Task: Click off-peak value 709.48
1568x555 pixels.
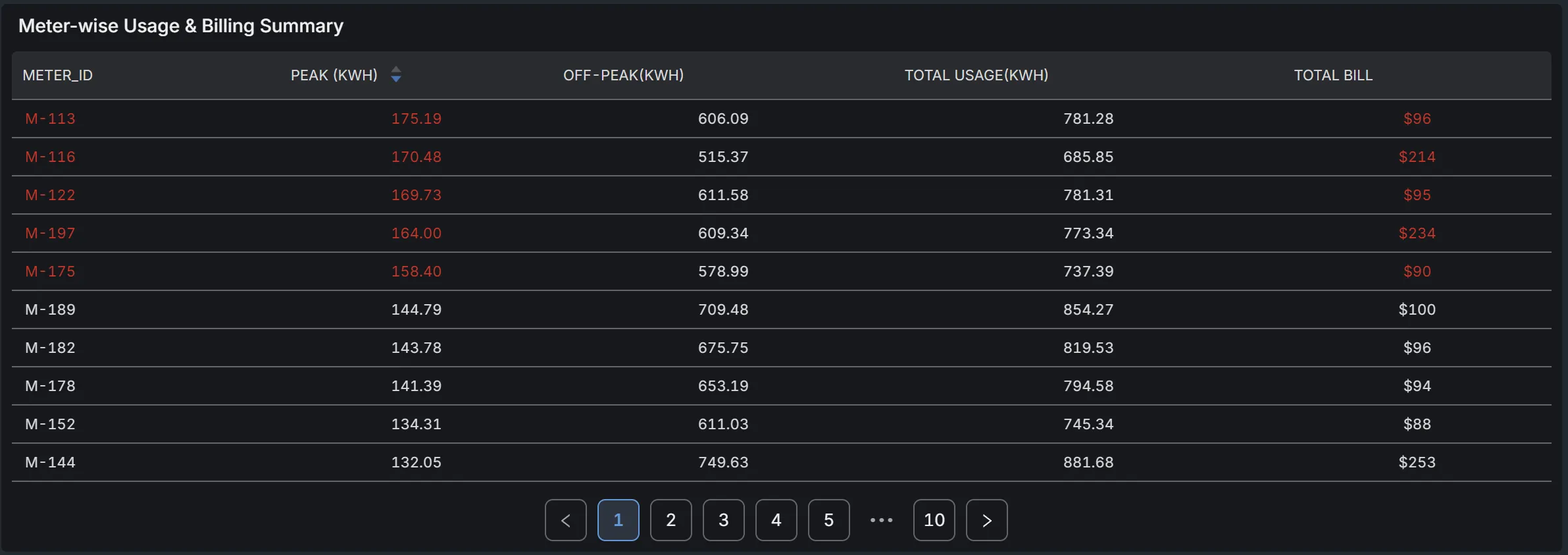Action: pos(723,309)
